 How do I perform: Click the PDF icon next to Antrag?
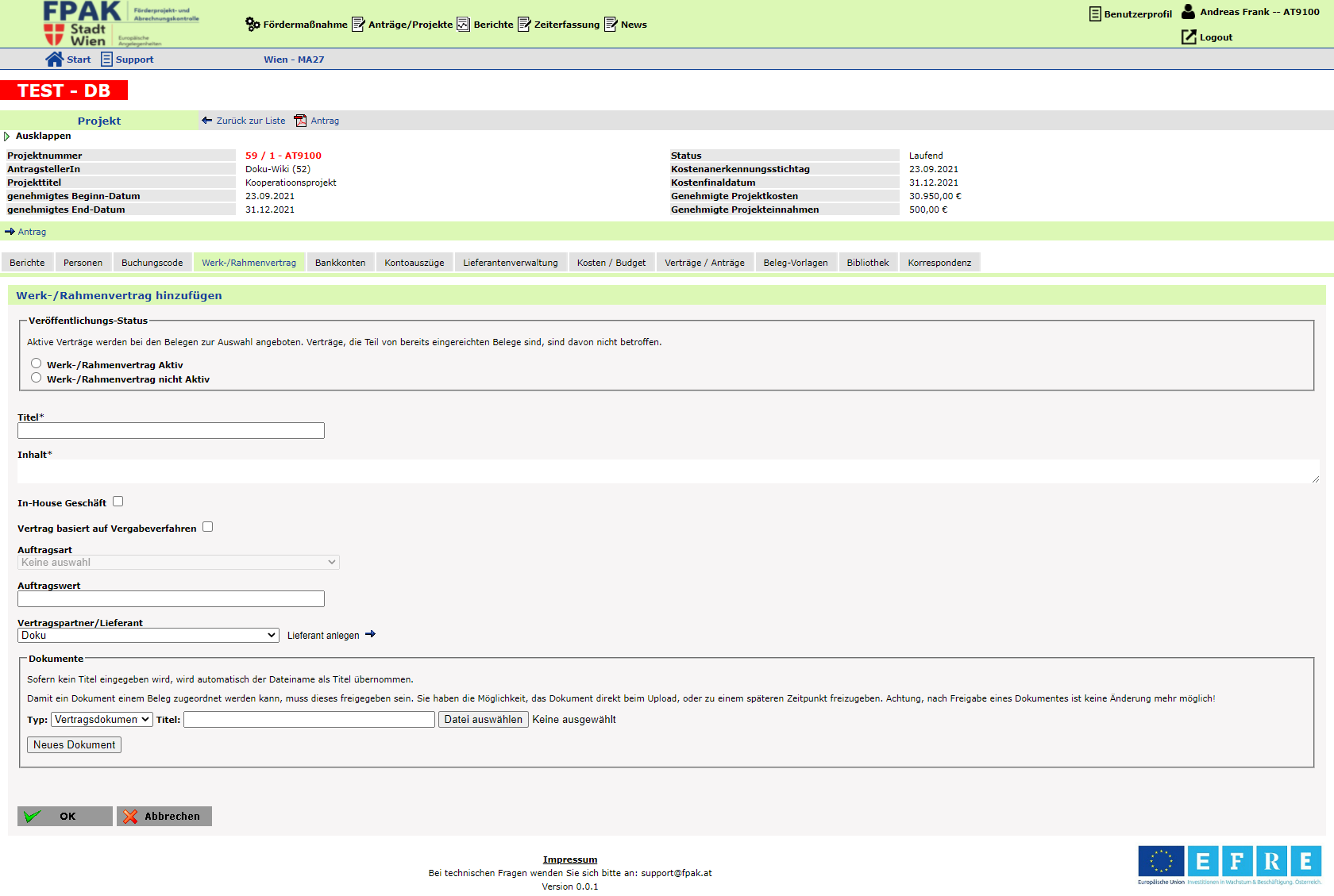(300, 121)
